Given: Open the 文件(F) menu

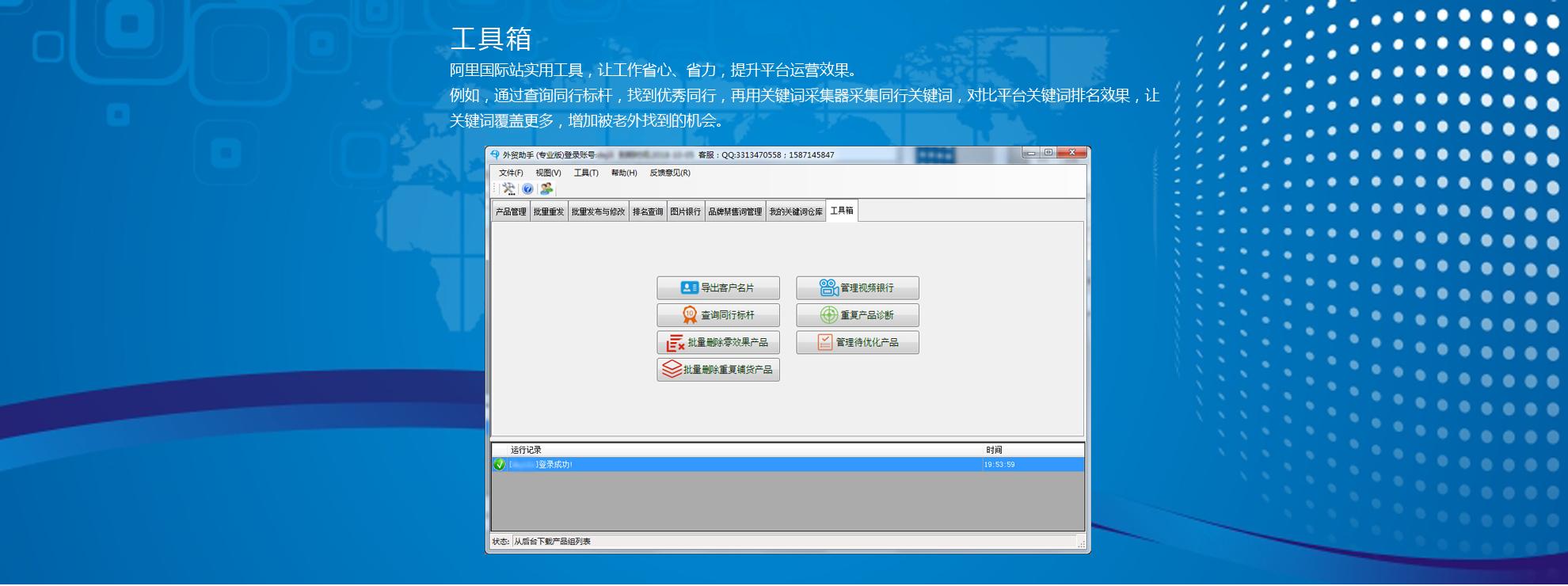Looking at the screenshot, I should click(511, 173).
